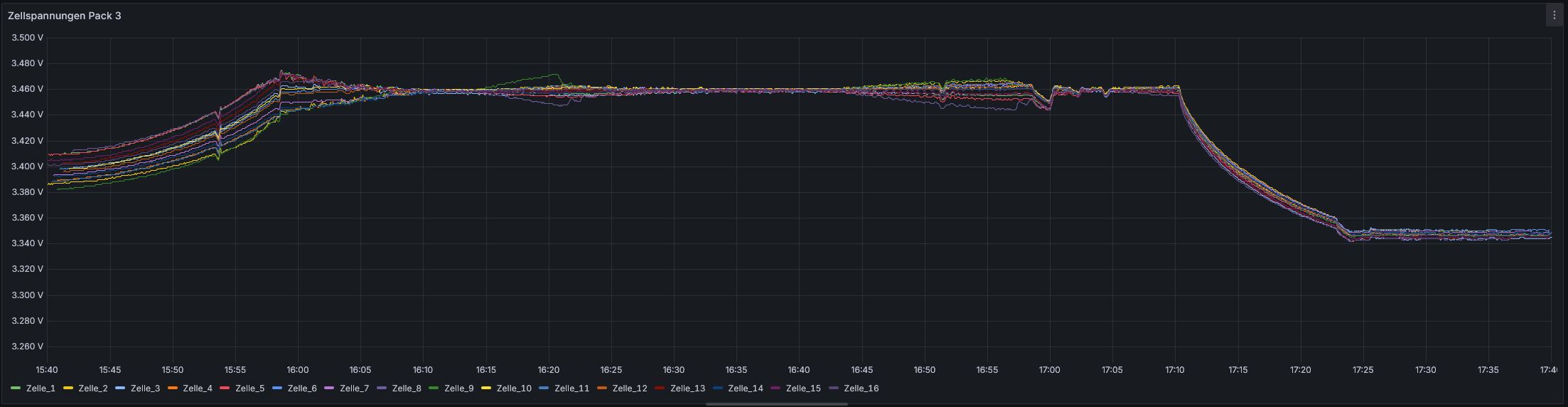This screenshot has height=407, width=1568.
Task: Select the Zelle_7 legend label
Action: [x=354, y=388]
